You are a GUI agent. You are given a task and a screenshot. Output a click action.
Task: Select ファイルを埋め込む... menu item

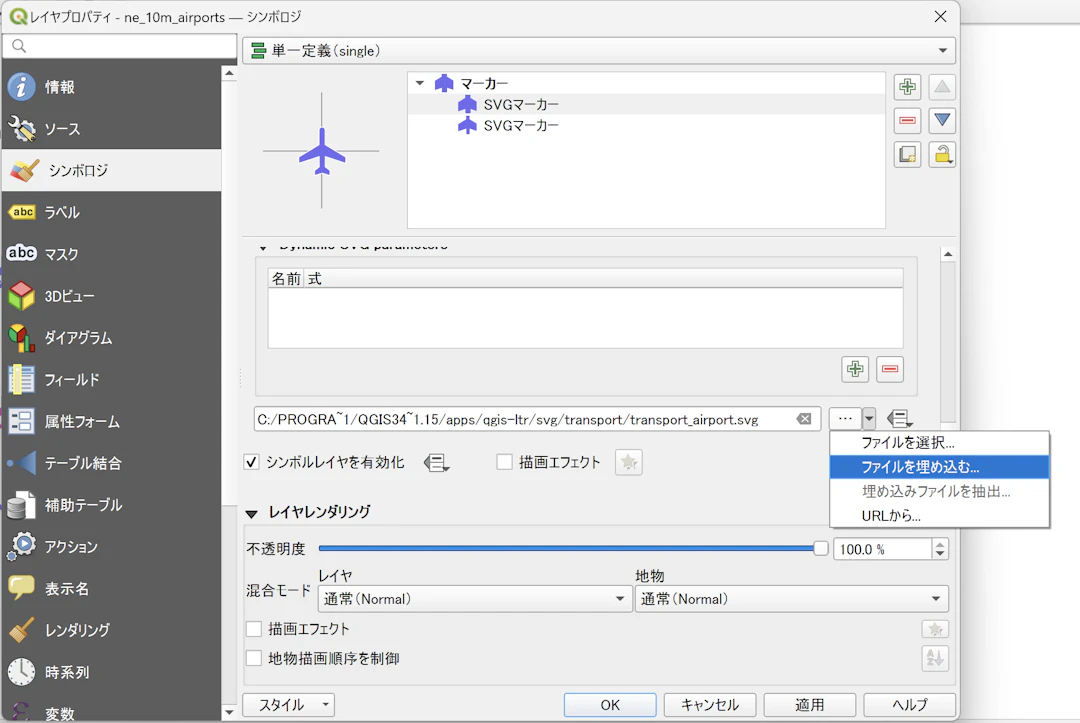tap(920, 467)
